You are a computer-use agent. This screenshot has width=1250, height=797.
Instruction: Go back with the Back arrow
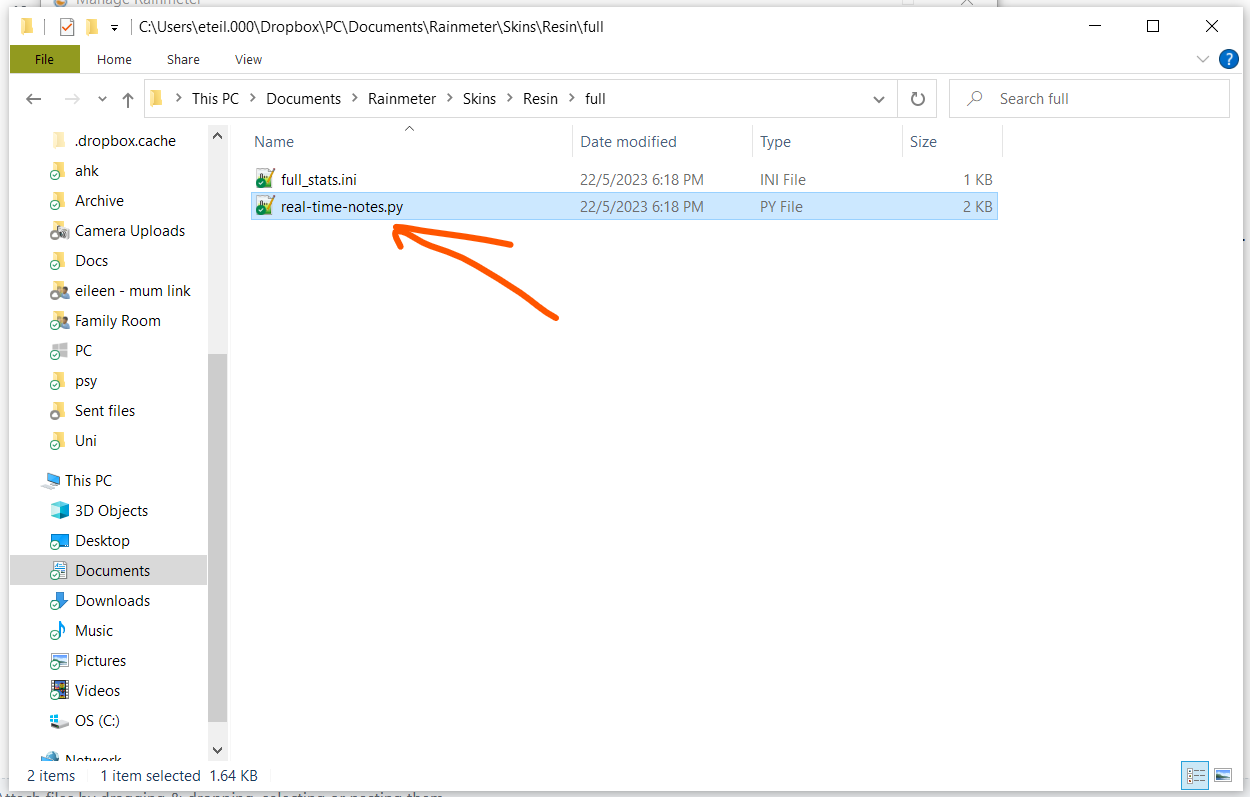(33, 99)
